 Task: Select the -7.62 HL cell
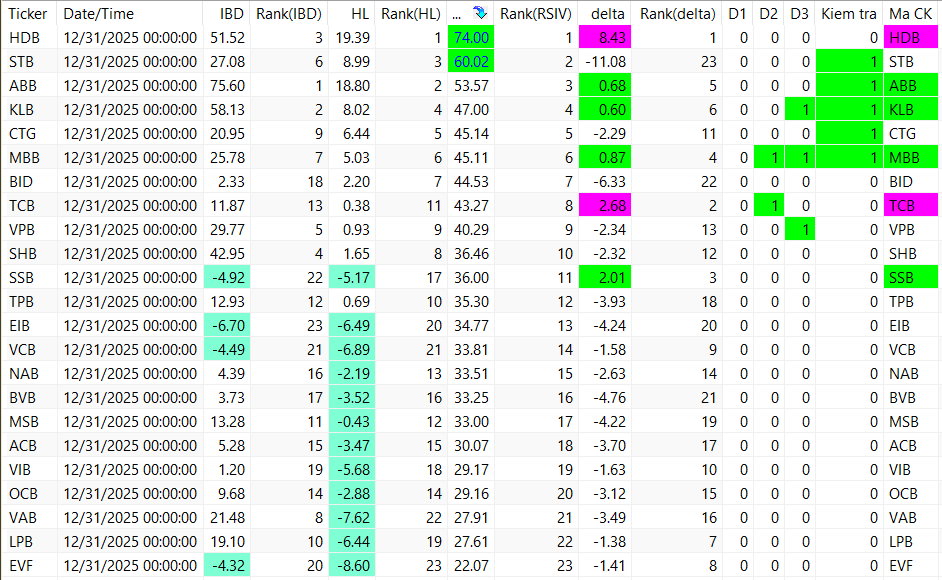click(352, 517)
